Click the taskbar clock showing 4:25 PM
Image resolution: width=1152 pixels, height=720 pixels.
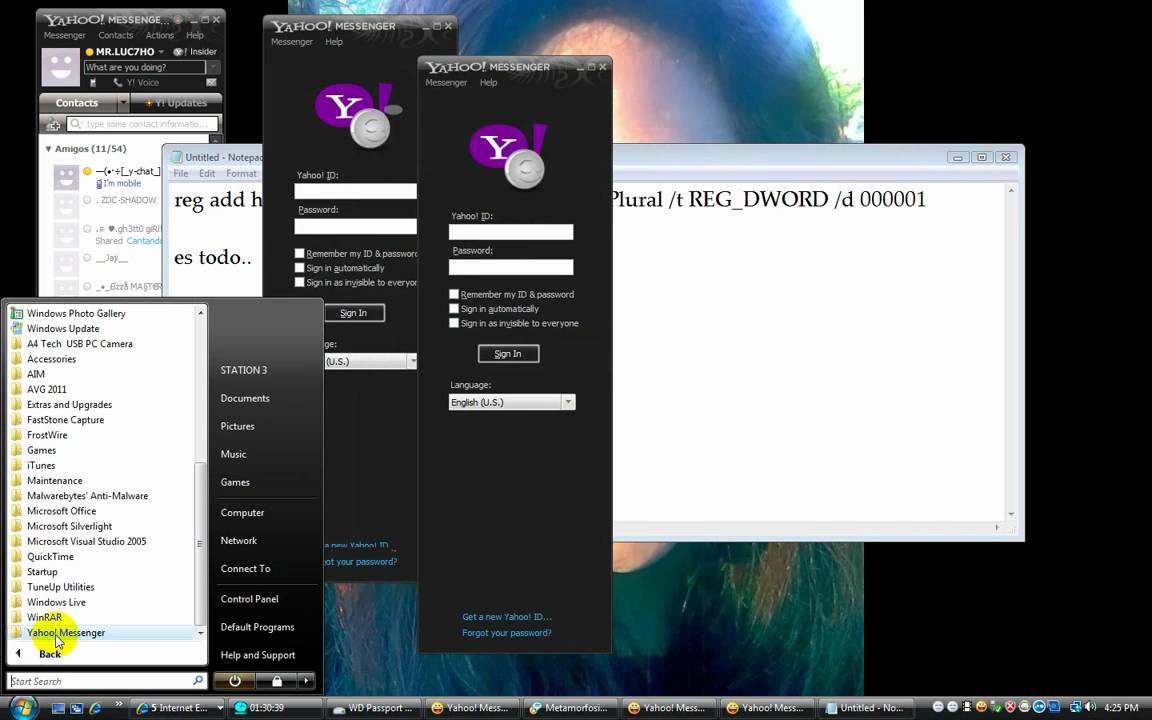point(1120,708)
